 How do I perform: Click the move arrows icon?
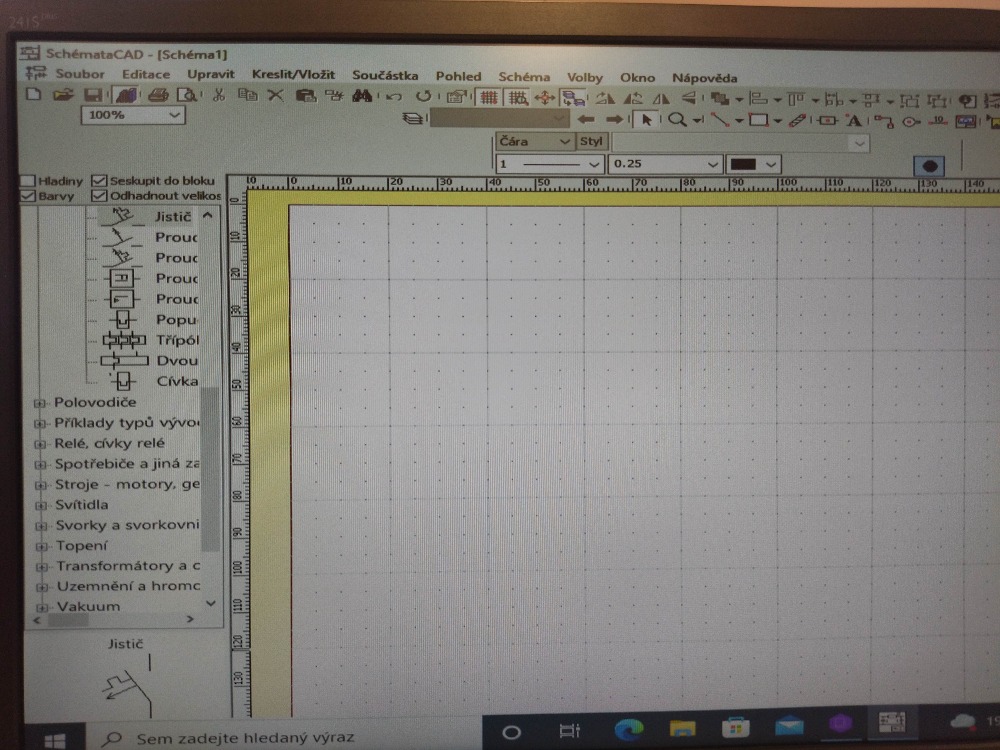click(544, 98)
